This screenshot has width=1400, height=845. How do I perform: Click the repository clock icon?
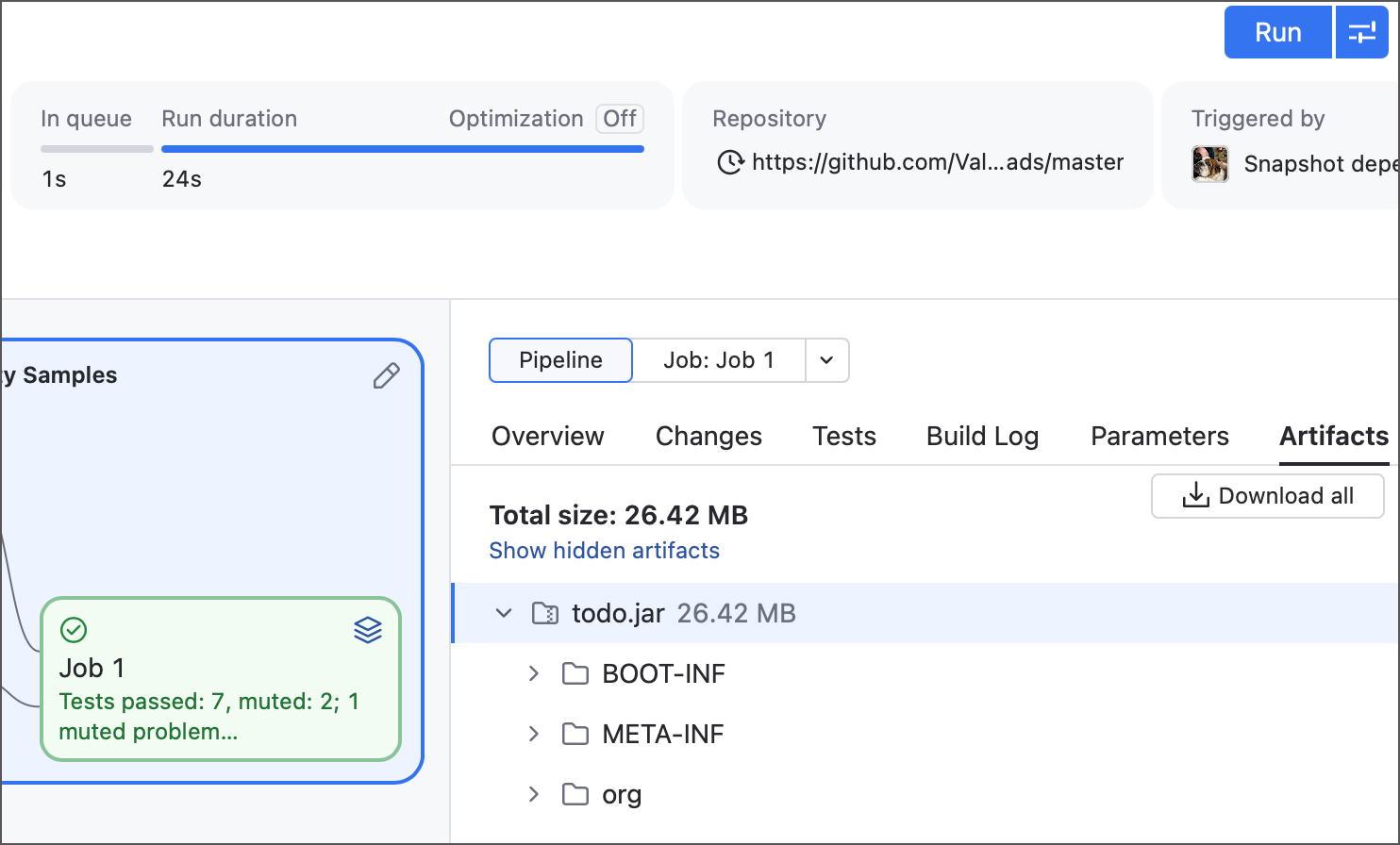[x=729, y=162]
